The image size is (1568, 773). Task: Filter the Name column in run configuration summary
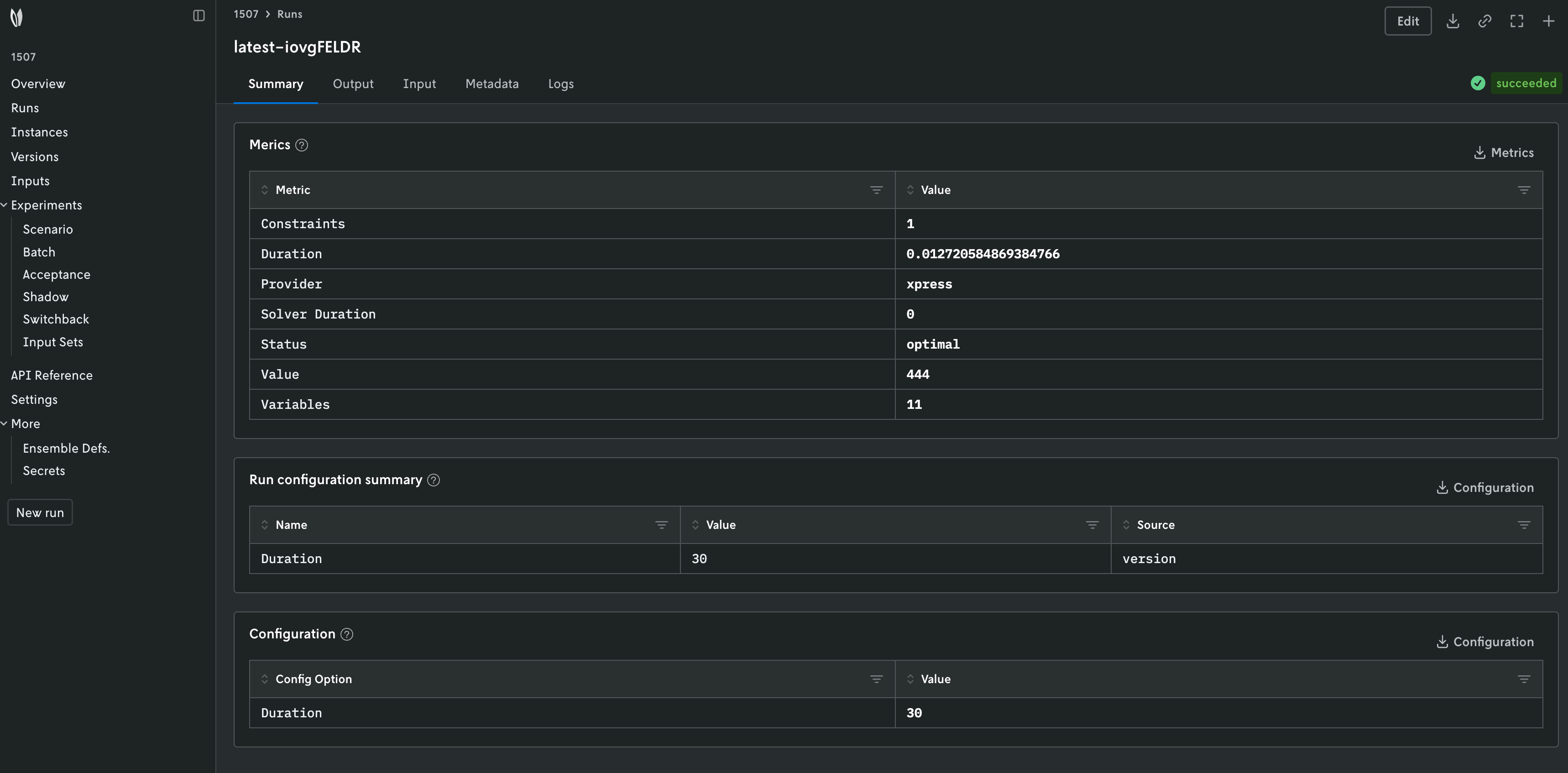661,525
